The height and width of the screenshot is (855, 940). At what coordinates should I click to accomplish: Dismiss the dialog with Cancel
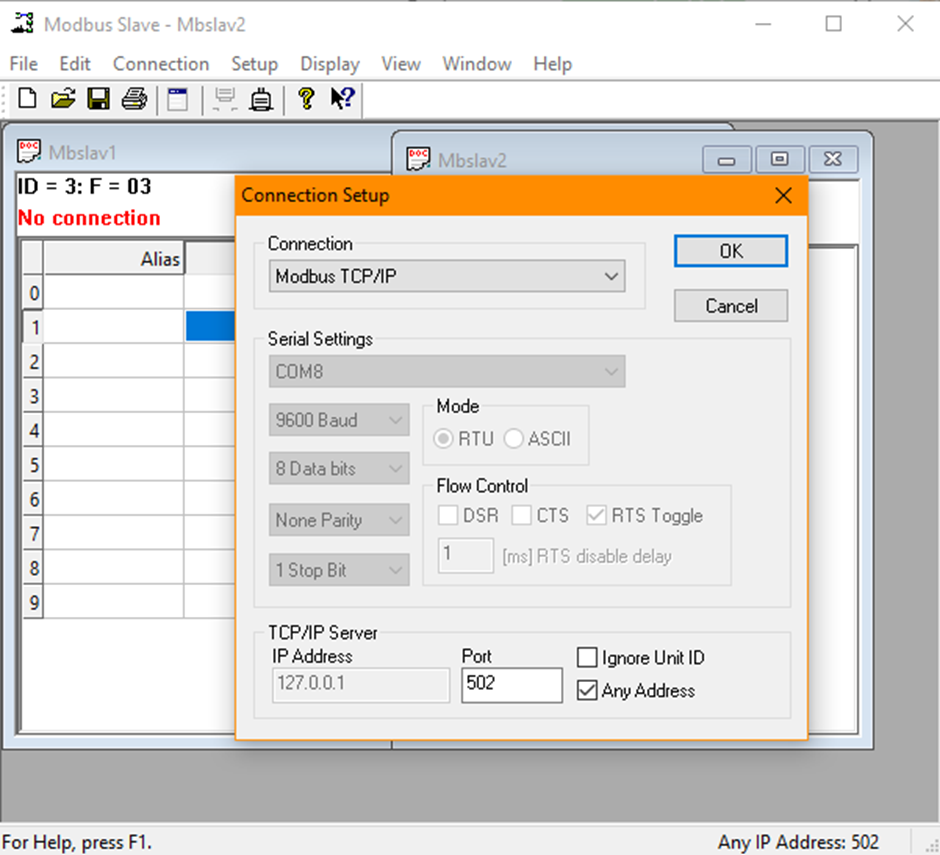tap(730, 306)
